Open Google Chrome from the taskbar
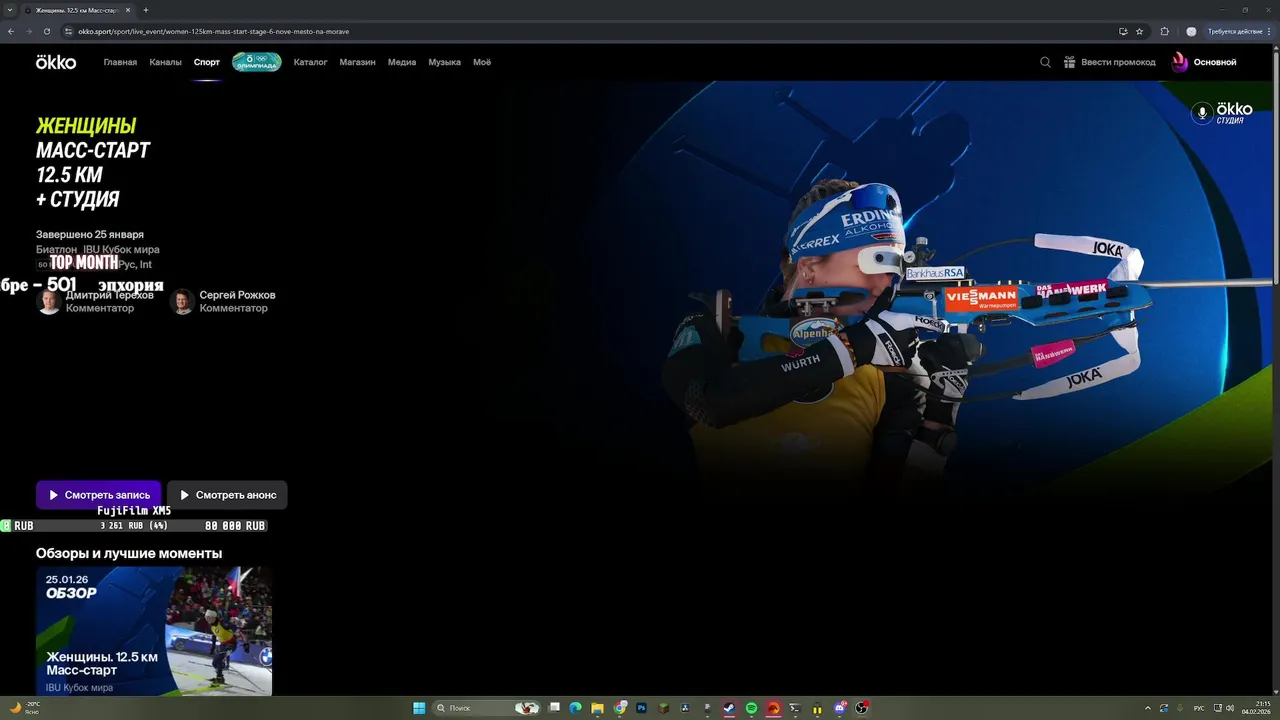The image size is (1280, 720). [x=620, y=708]
